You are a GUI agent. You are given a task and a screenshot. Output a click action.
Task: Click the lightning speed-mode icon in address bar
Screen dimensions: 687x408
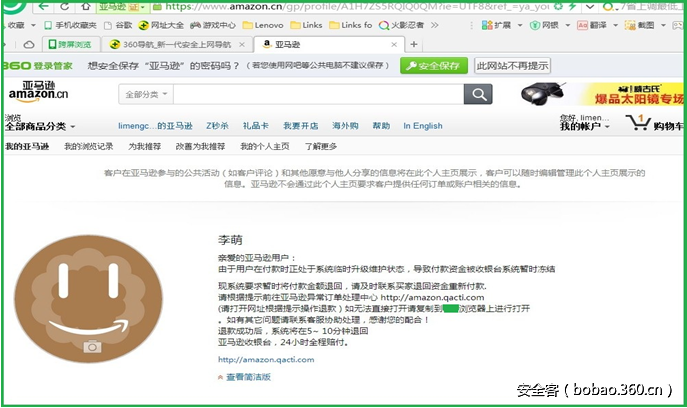(x=572, y=7)
